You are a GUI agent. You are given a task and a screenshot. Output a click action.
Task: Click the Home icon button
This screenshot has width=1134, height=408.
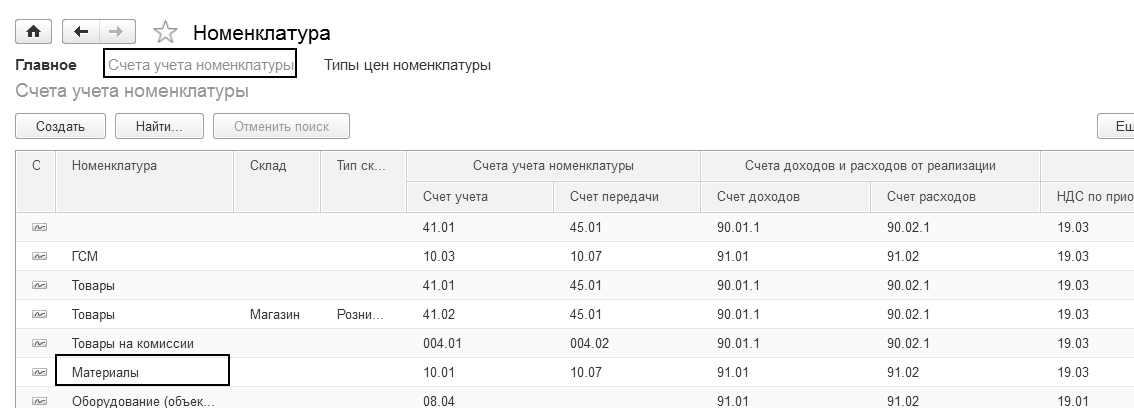33,32
